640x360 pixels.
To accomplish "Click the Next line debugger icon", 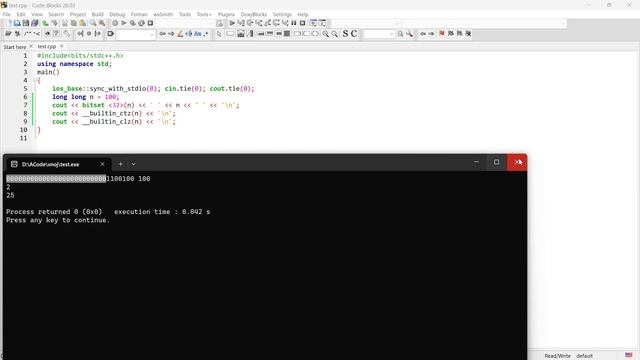I will [250, 23].
